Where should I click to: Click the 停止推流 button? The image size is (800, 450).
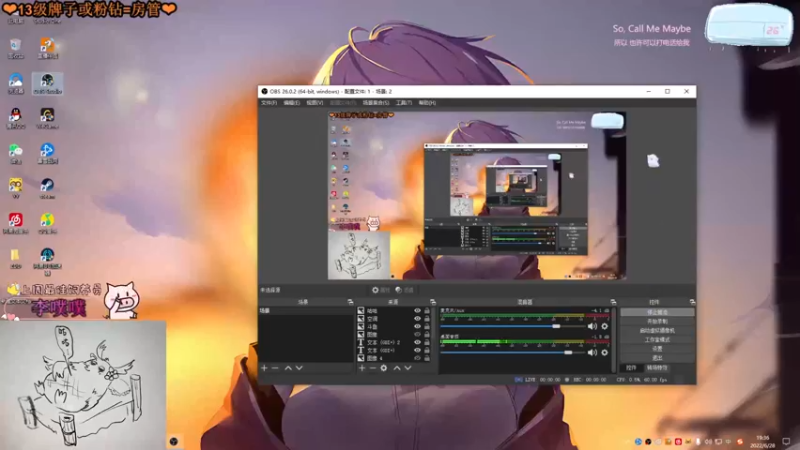(657, 312)
